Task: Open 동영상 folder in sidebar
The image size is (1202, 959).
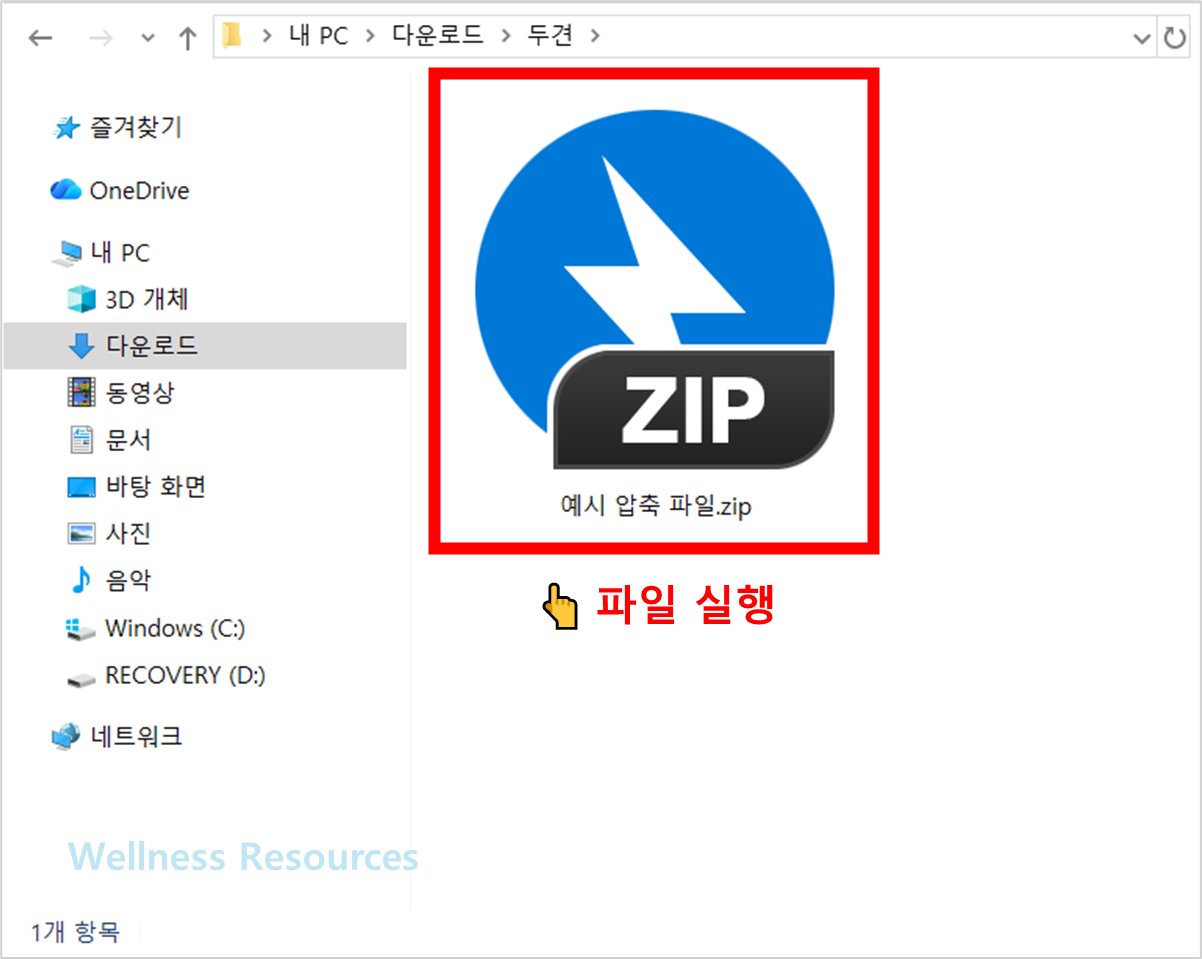Action: 140,393
